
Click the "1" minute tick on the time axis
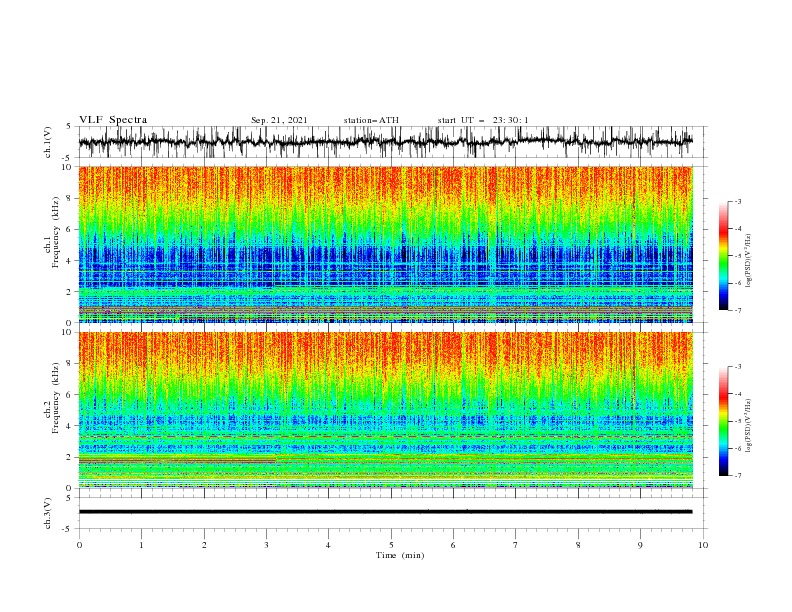[x=141, y=545]
